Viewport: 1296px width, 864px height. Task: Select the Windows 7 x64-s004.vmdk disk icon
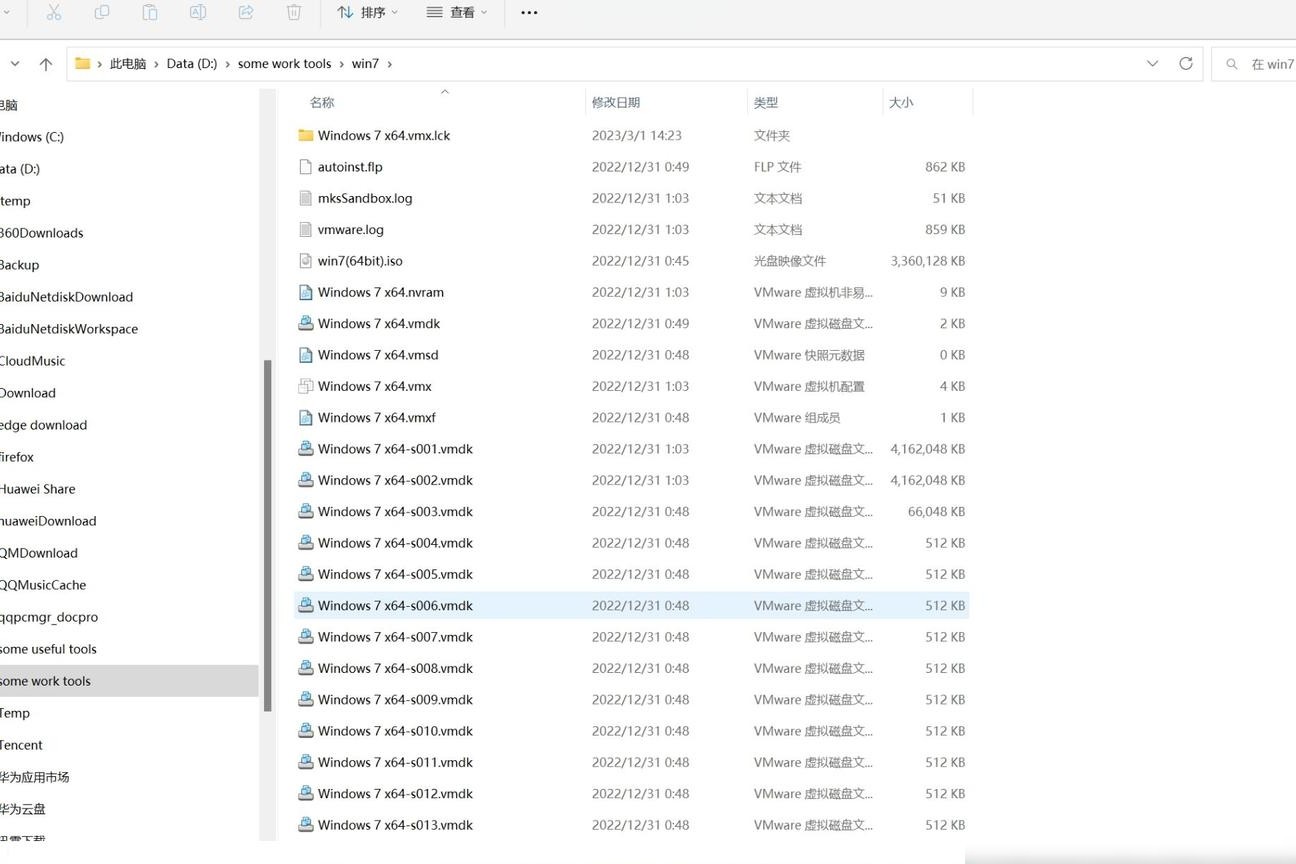coord(306,542)
